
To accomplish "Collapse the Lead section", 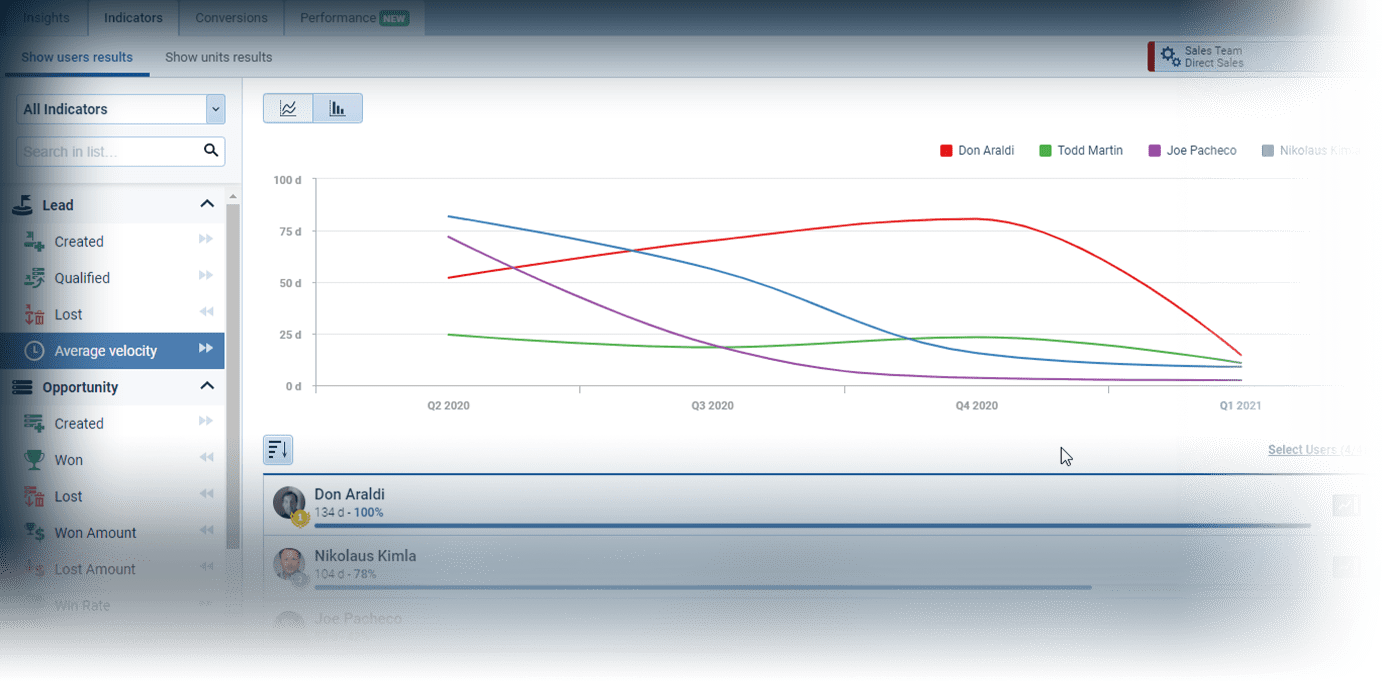I will [x=207, y=204].
